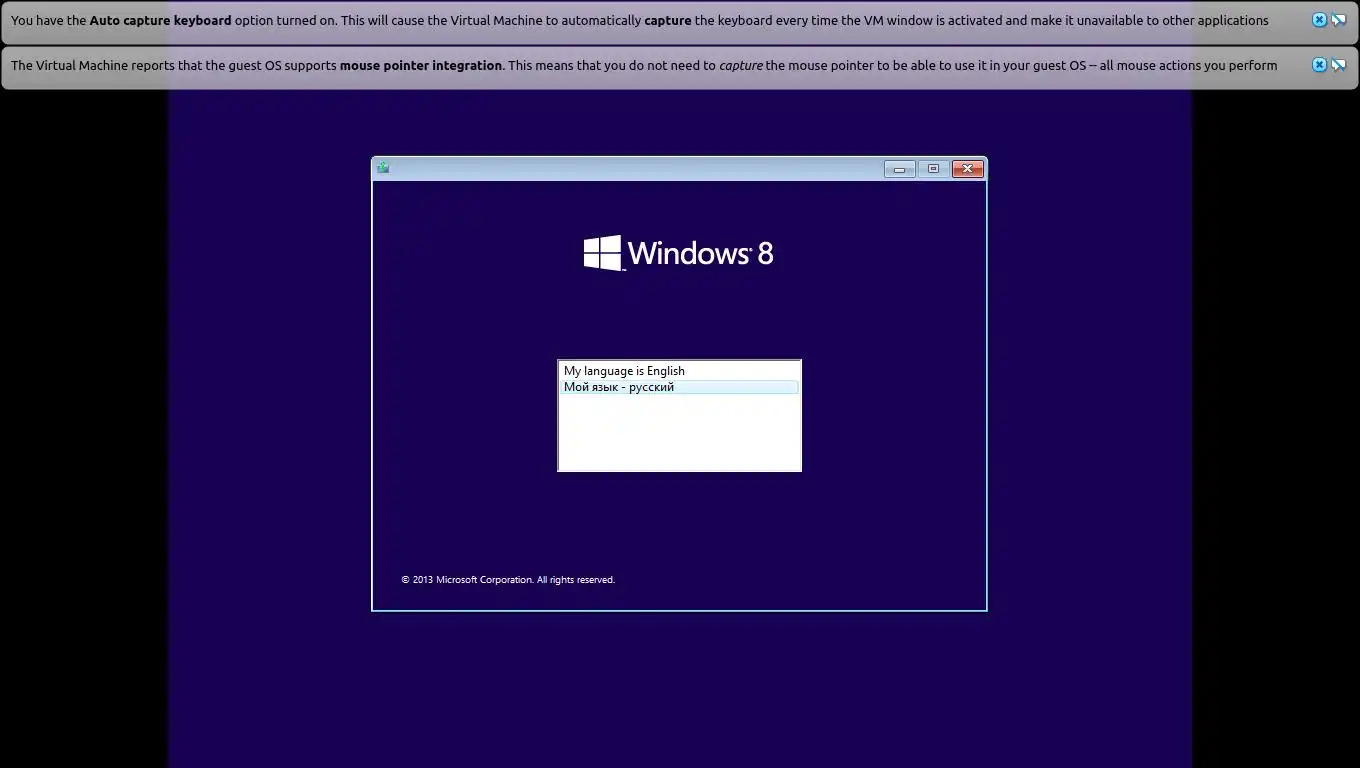This screenshot has width=1360, height=768.
Task: Suppress future Auto capture keyboard messages
Action: coord(1338,20)
